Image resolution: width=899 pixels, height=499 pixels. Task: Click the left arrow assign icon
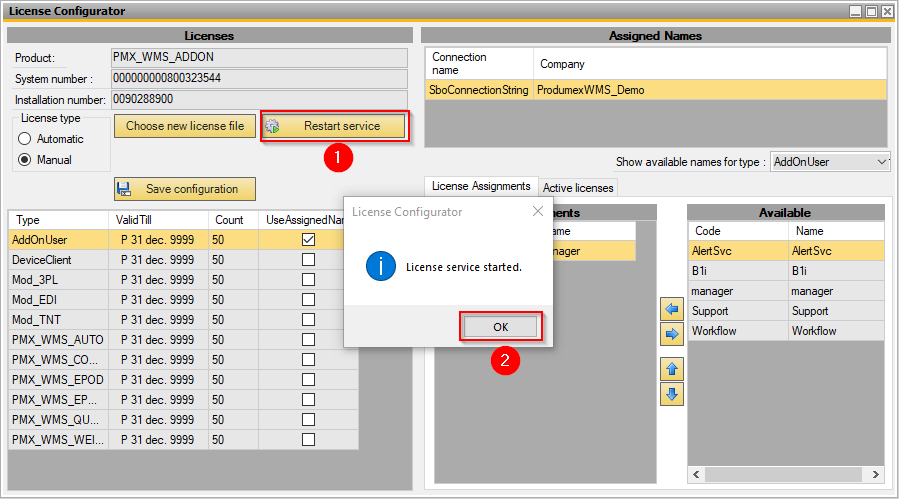(672, 310)
